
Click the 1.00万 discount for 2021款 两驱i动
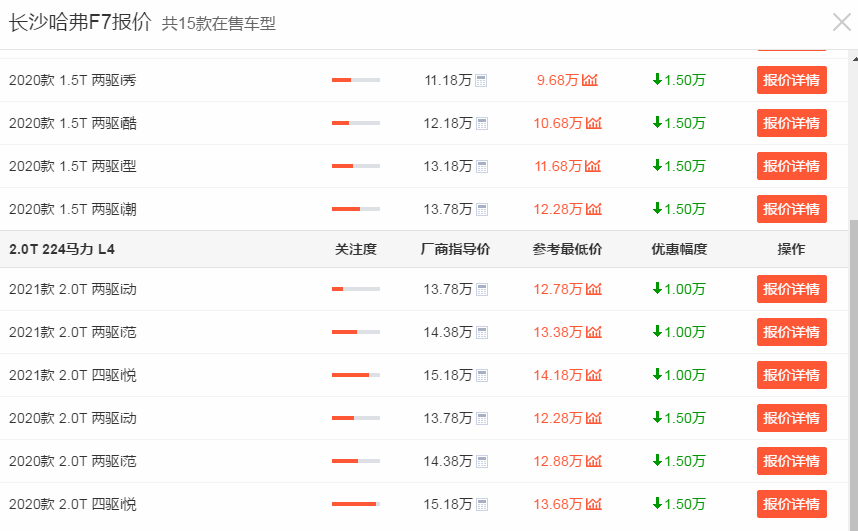coord(679,289)
